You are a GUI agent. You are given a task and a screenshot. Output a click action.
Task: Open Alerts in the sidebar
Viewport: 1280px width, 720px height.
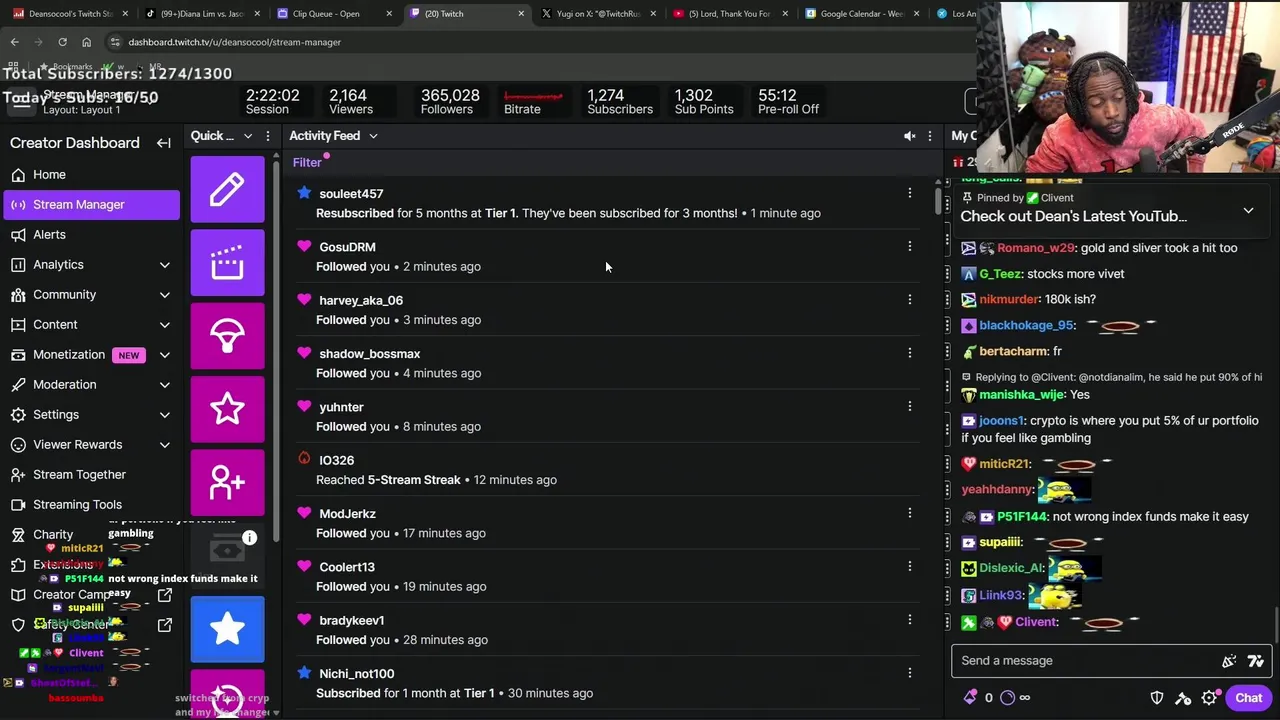pyautogui.click(x=91, y=234)
